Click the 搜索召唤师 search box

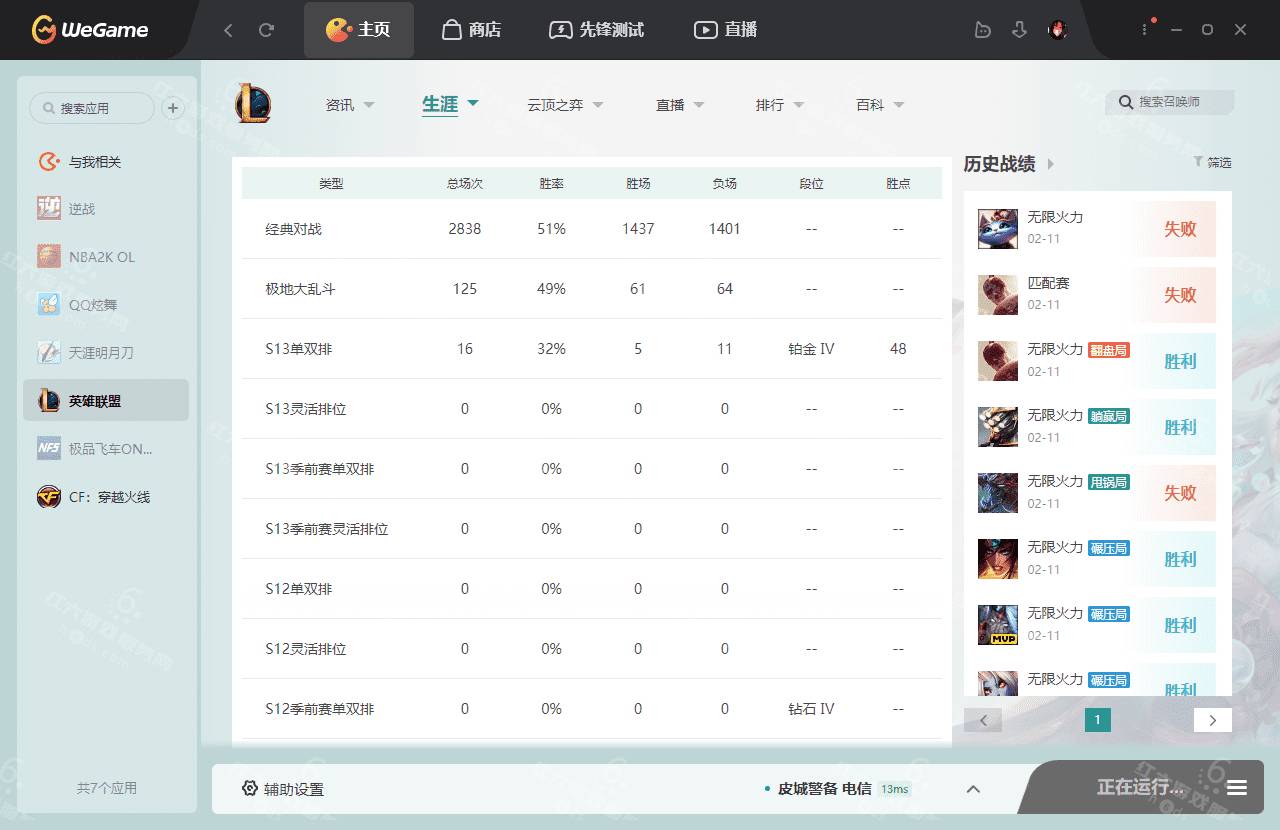point(1170,102)
